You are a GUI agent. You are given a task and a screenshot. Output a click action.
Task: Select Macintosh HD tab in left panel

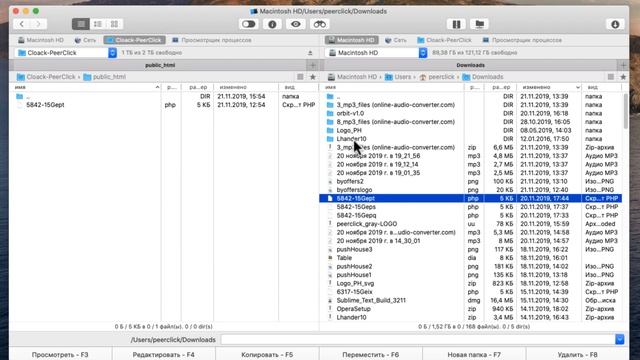[40, 40]
